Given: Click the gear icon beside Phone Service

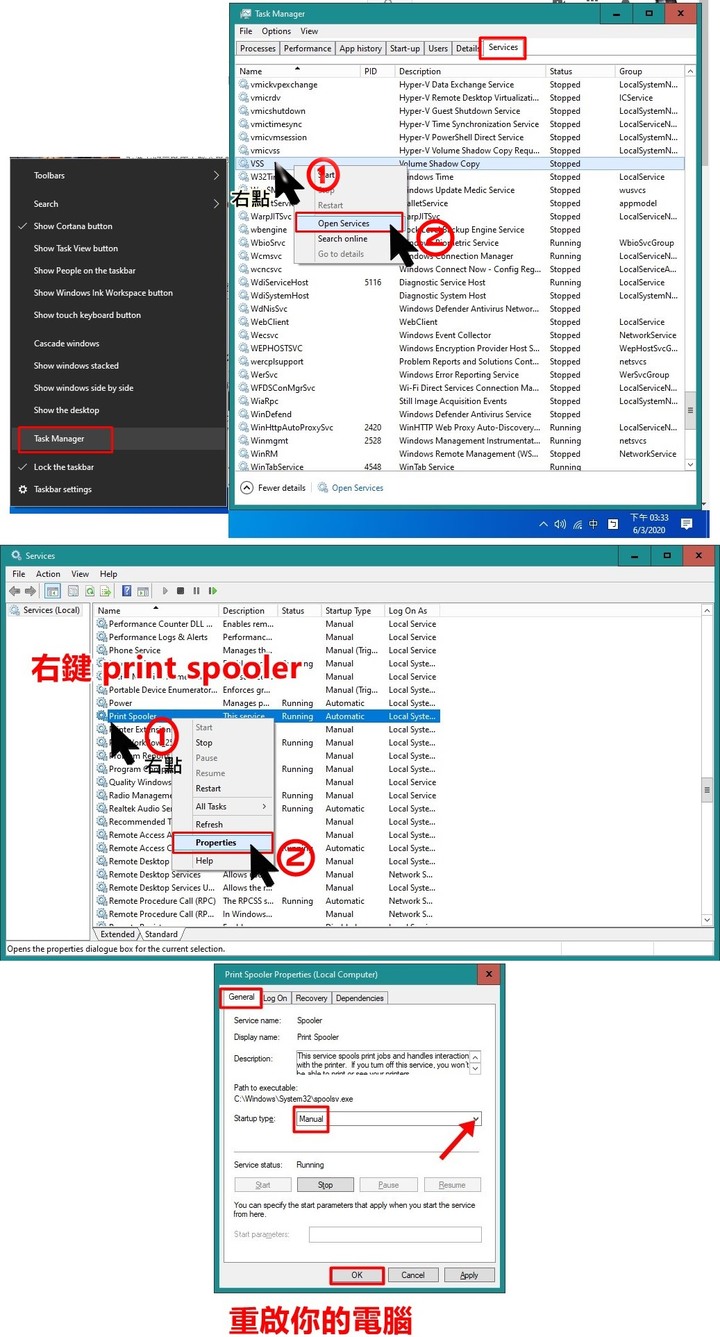Looking at the screenshot, I should [101, 650].
